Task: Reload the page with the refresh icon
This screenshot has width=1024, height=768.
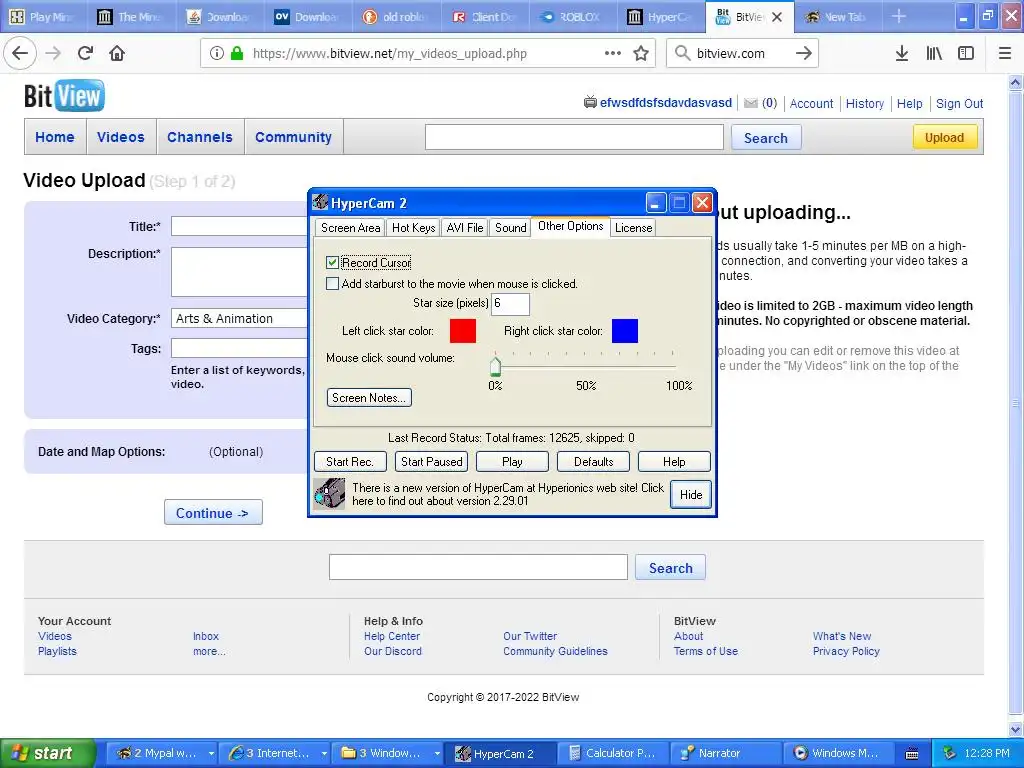Action: tap(85, 54)
